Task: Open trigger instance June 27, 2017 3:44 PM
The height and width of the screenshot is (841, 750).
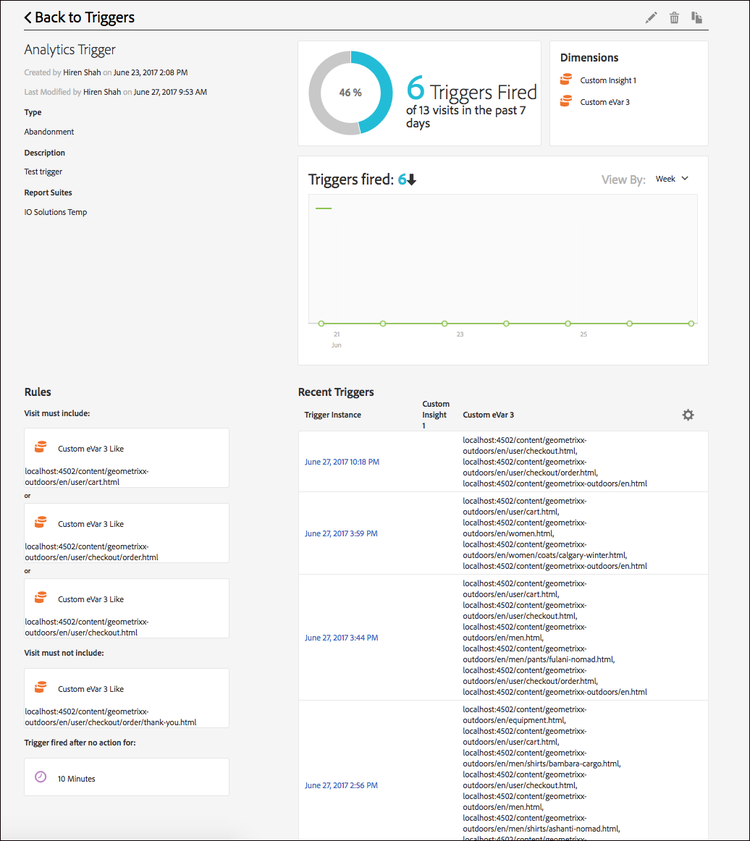Action: tap(341, 637)
